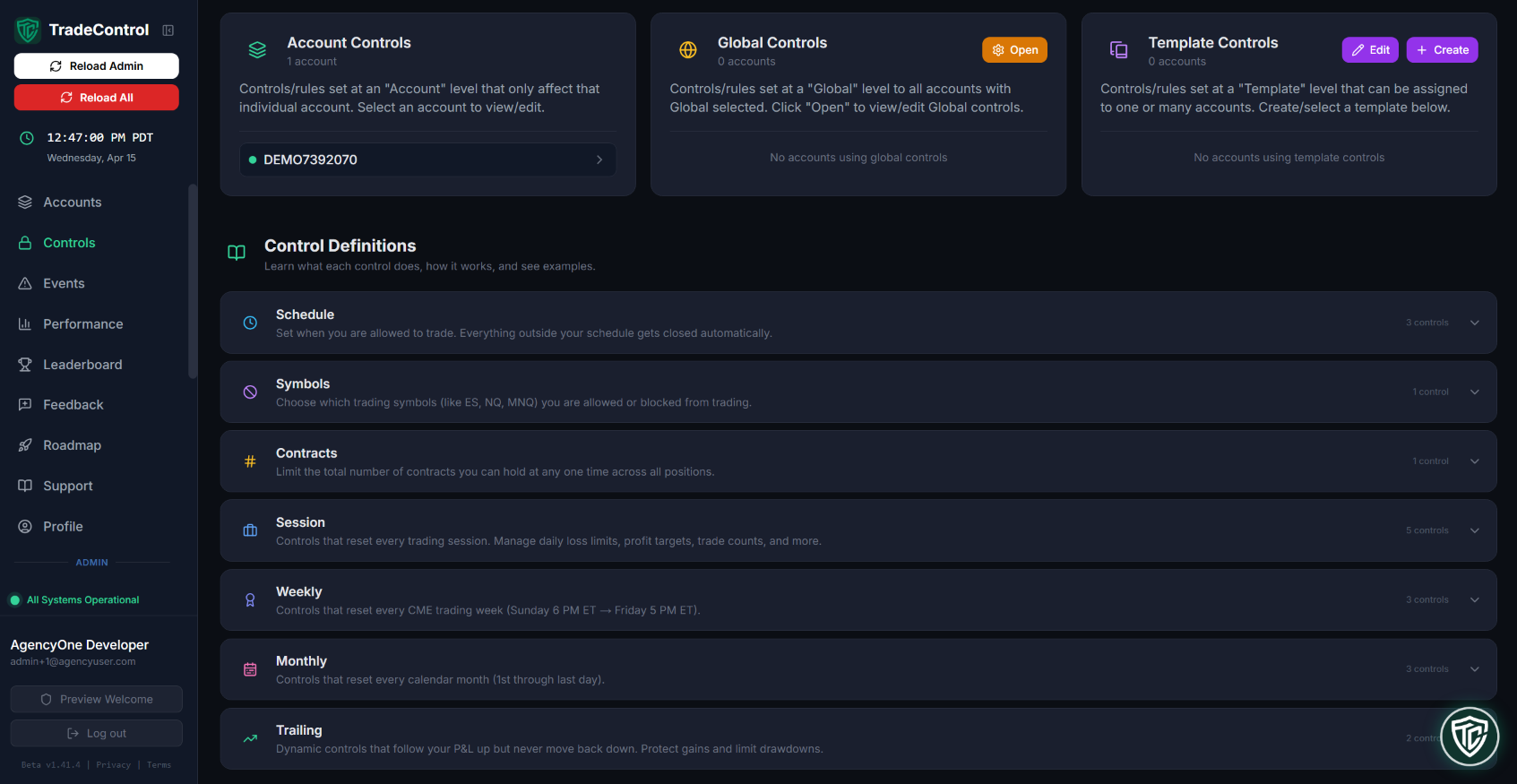This screenshot has width=1517, height=784.
Task: Navigate to Leaderboard
Action: [94, 365]
